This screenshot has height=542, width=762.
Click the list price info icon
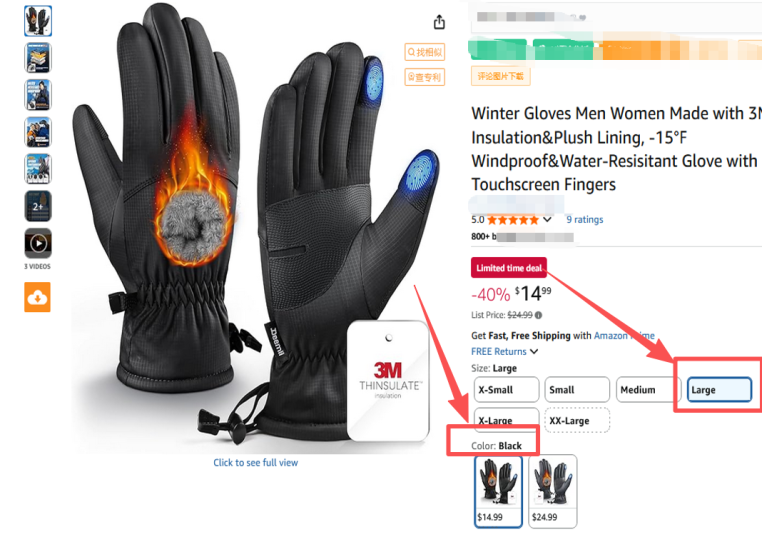pyautogui.click(x=538, y=315)
